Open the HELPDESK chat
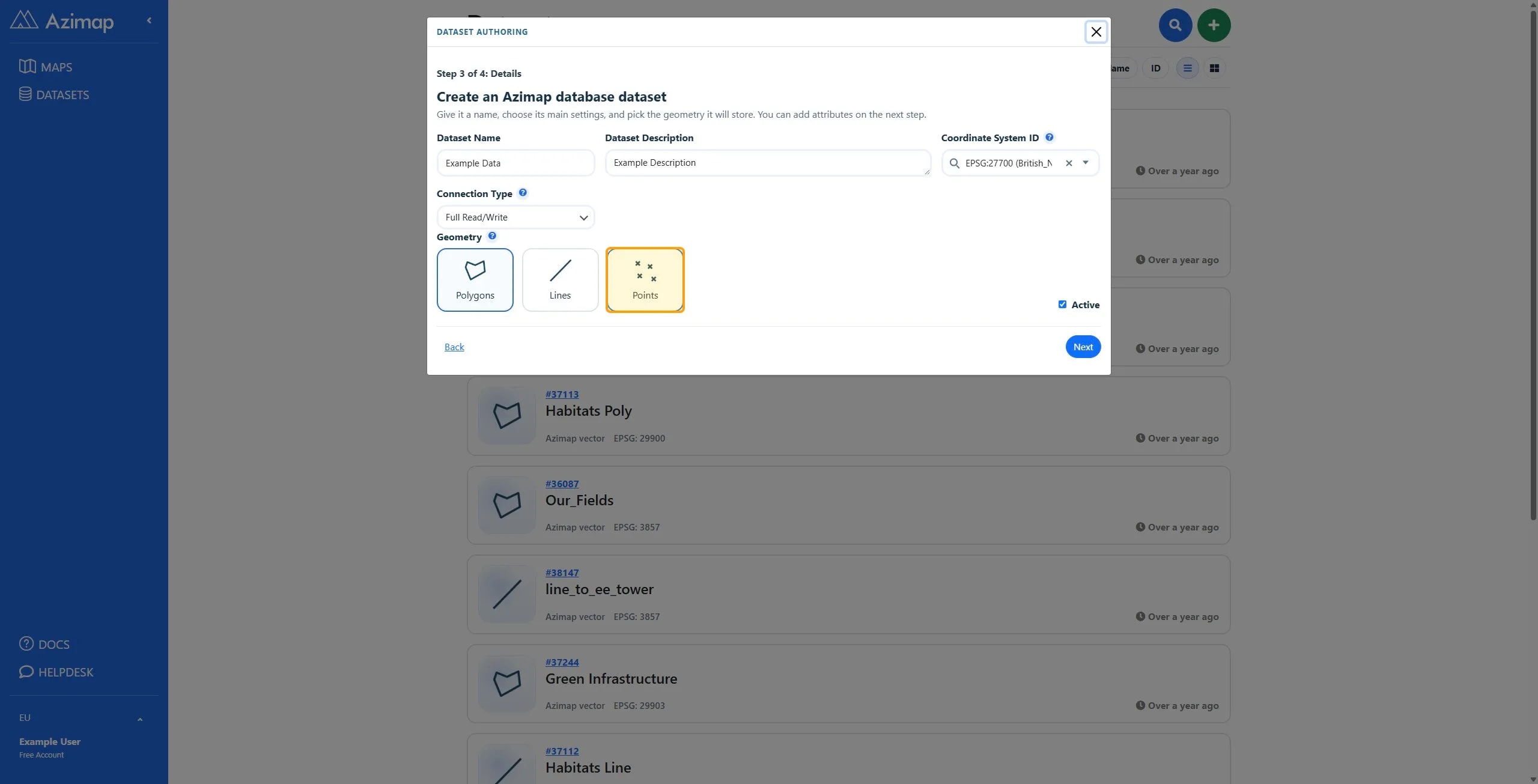The width and height of the screenshot is (1538, 784). pyautogui.click(x=56, y=672)
